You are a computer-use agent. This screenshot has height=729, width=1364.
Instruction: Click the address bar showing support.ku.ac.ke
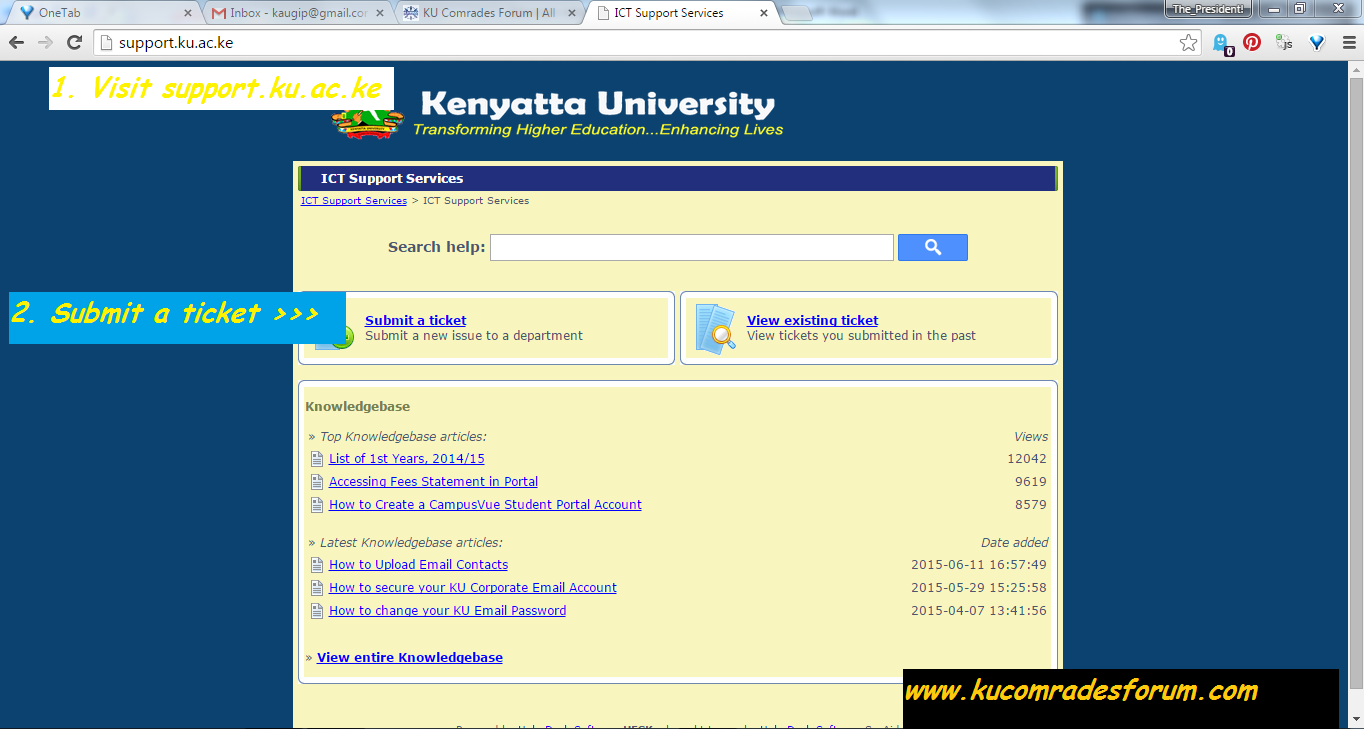[x=640, y=43]
